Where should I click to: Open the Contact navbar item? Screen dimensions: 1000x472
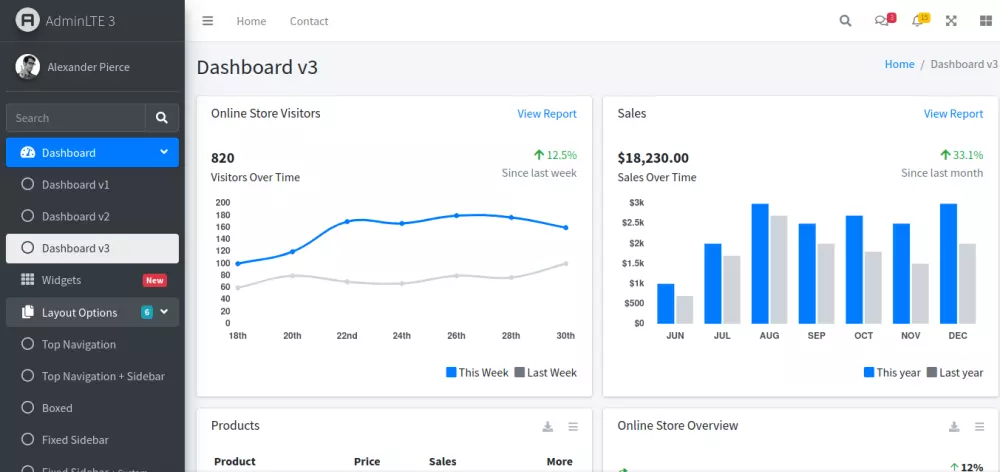point(309,21)
